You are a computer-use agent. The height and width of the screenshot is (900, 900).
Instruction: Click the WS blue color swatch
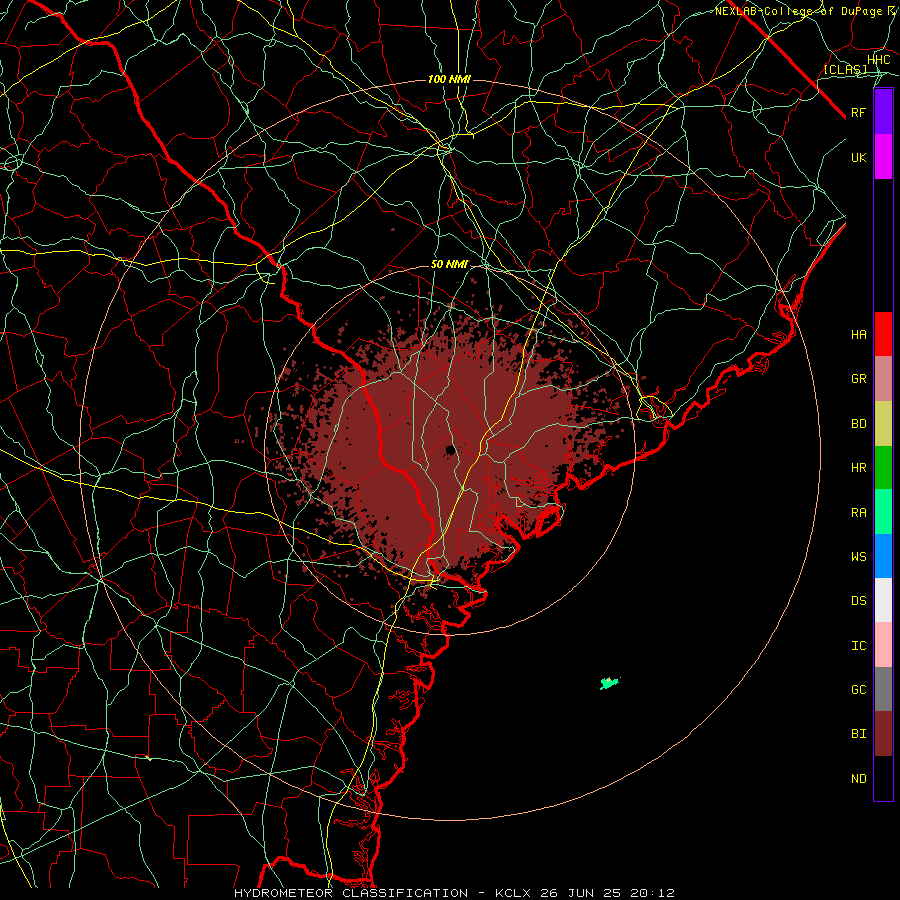[883, 556]
